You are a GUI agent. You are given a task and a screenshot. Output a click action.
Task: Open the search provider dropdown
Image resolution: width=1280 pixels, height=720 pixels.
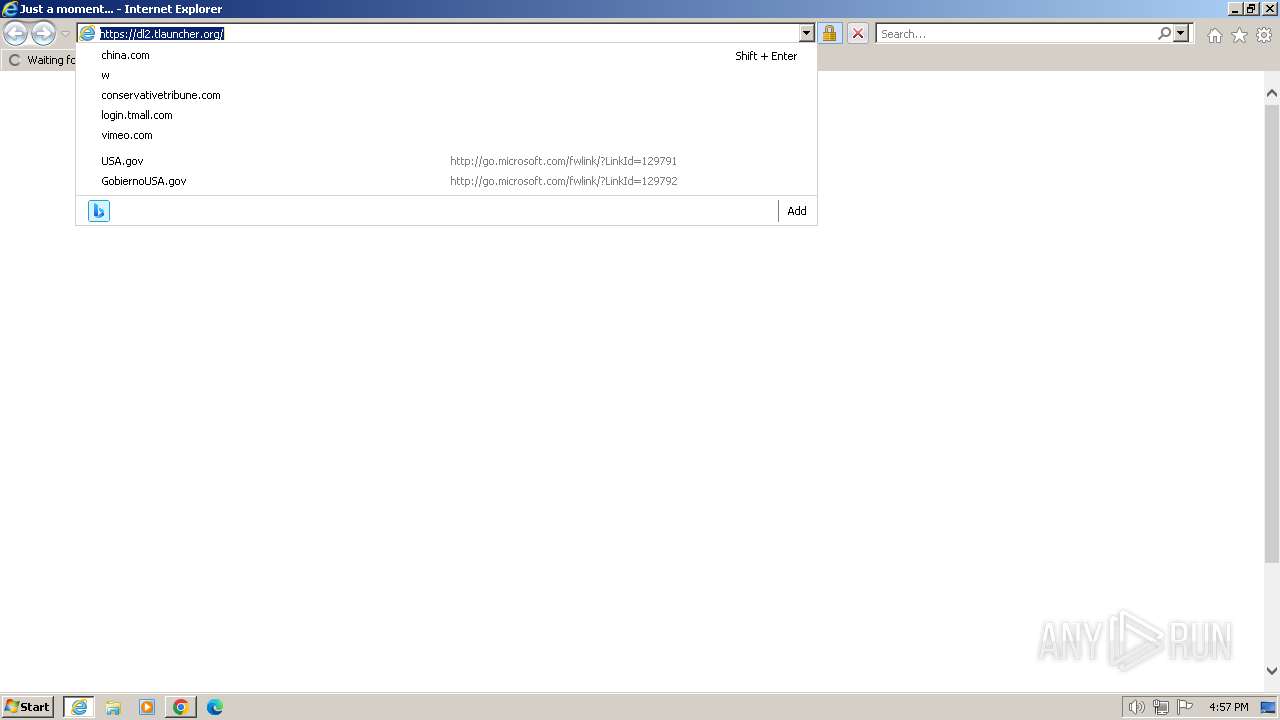1181,34
